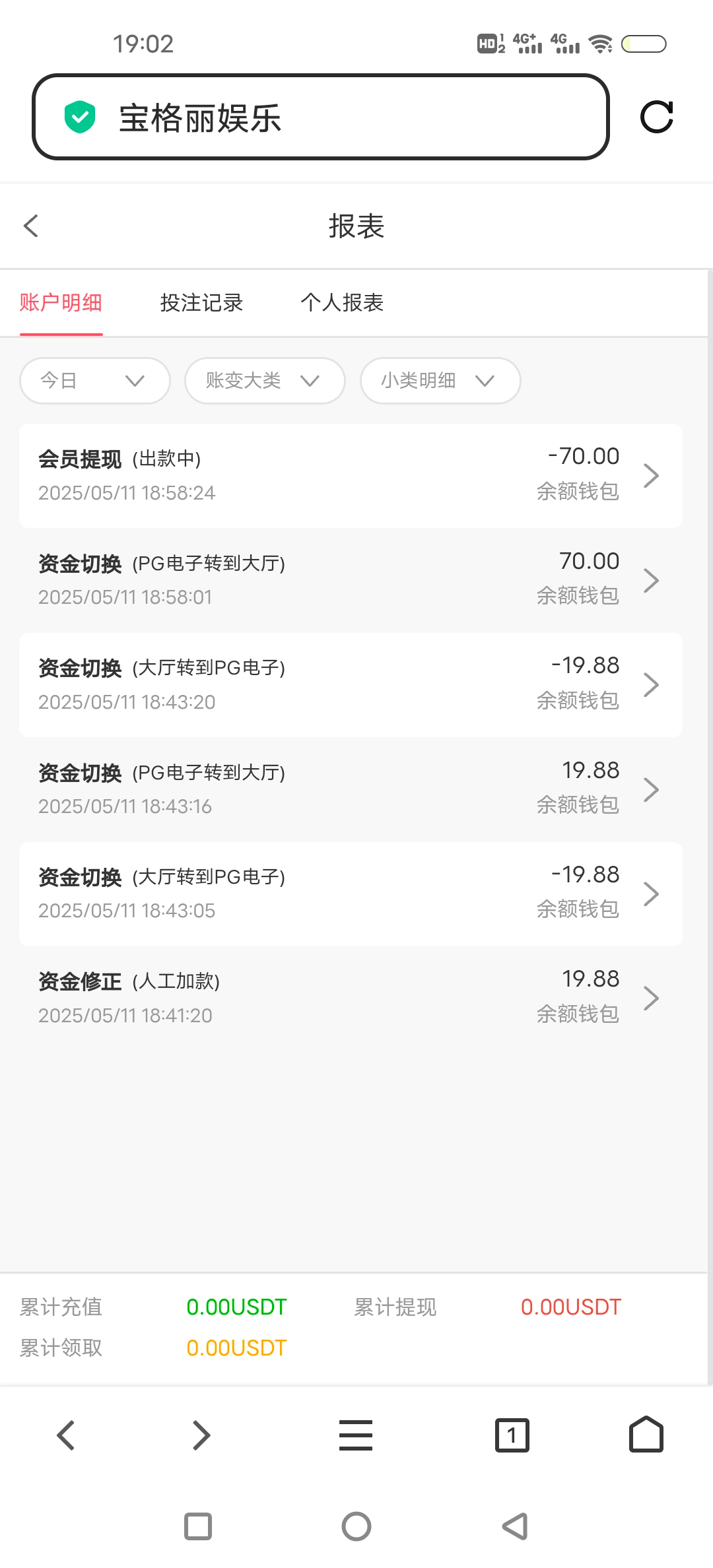Tap the page reload icon
This screenshot has height=1568, width=713.
pyautogui.click(x=656, y=117)
